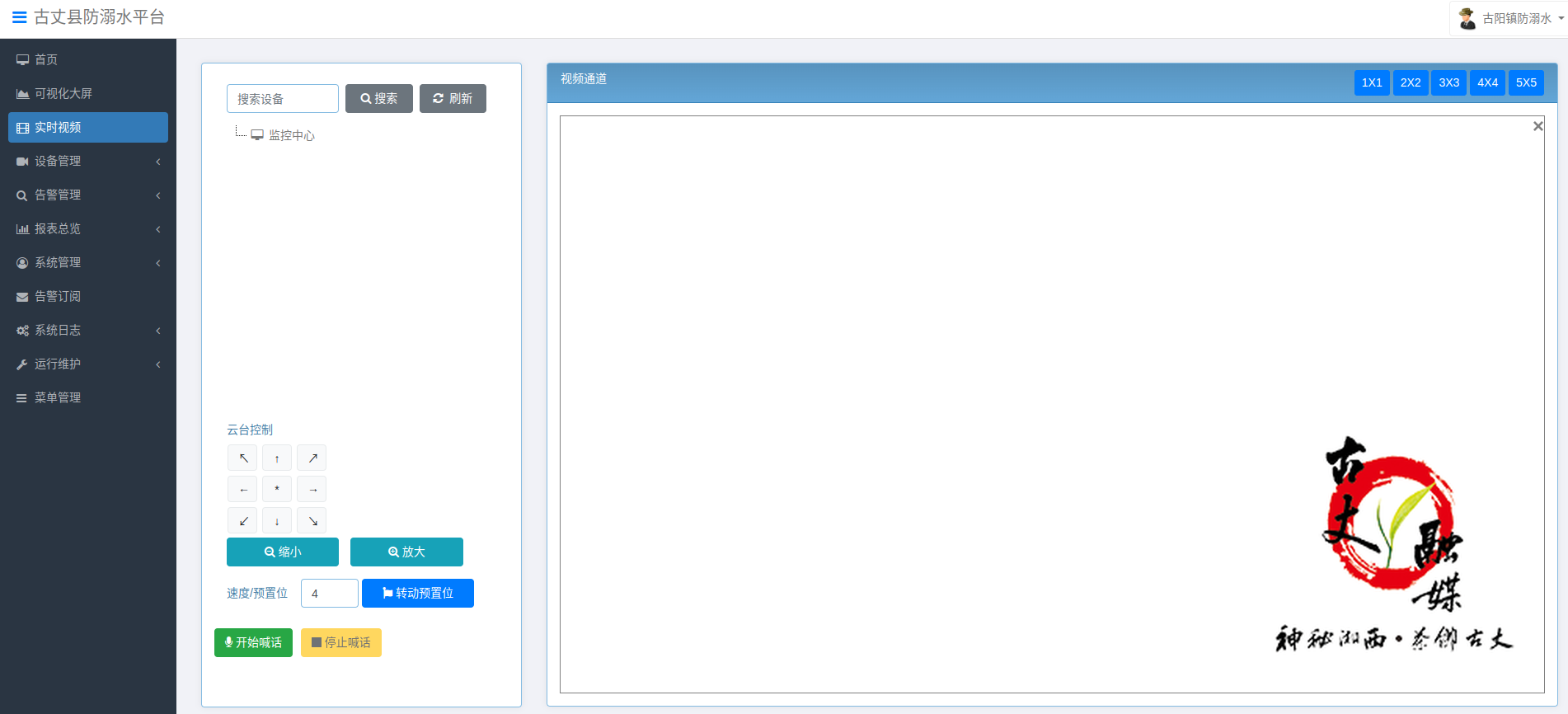Expand the 告警管理 sidebar submenu
Image resolution: width=1568 pixels, height=714 pixels.
tap(87, 195)
